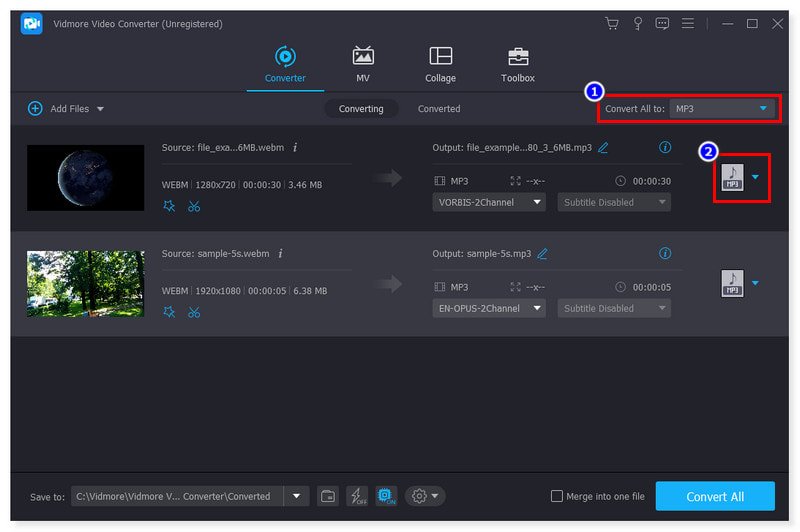Toggle the blue CPU acceleration icon
This screenshot has width=800, height=532.
click(386, 496)
